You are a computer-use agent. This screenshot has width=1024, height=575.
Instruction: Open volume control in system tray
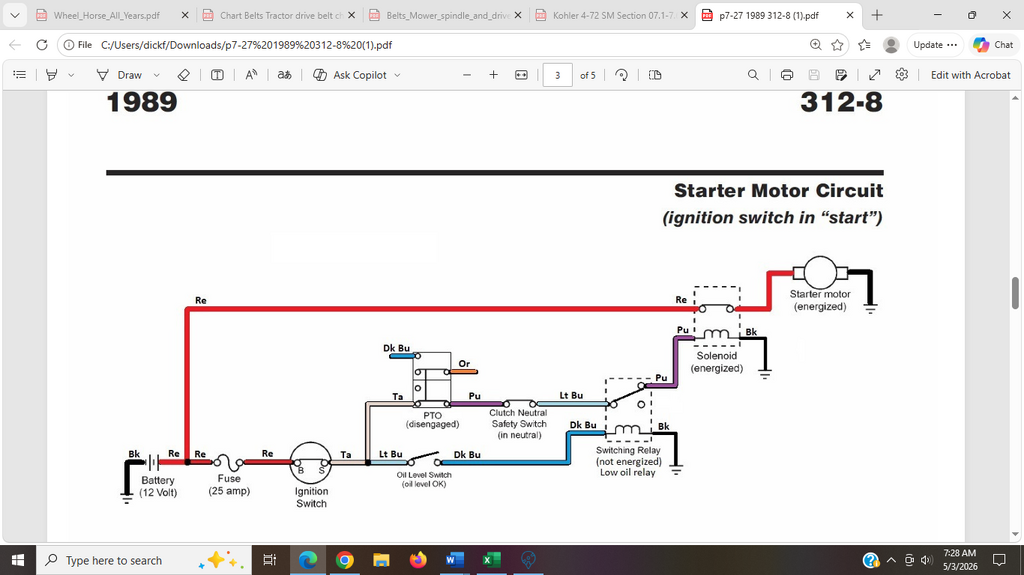pyautogui.click(x=926, y=561)
